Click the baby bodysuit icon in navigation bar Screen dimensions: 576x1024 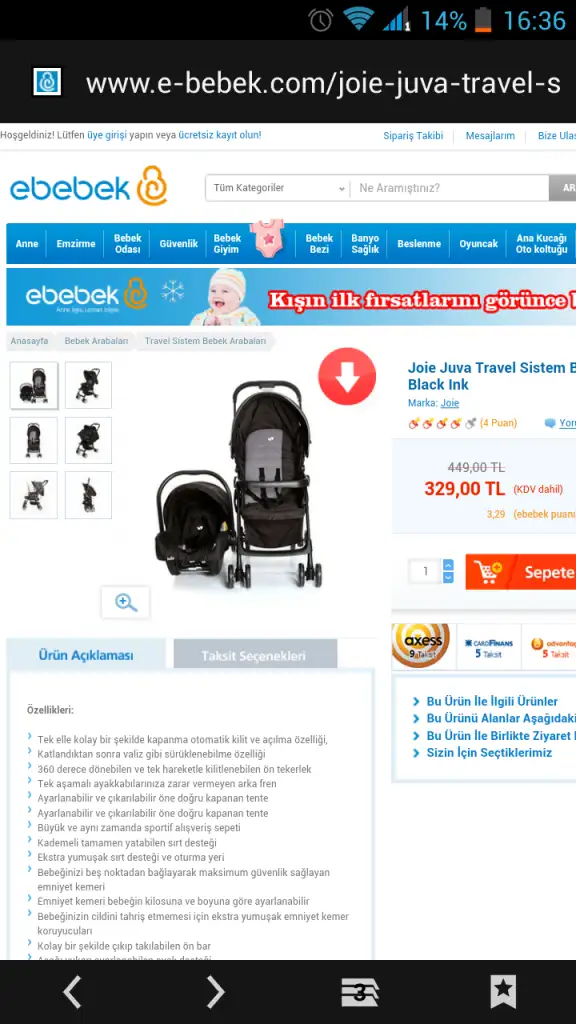coord(267,240)
